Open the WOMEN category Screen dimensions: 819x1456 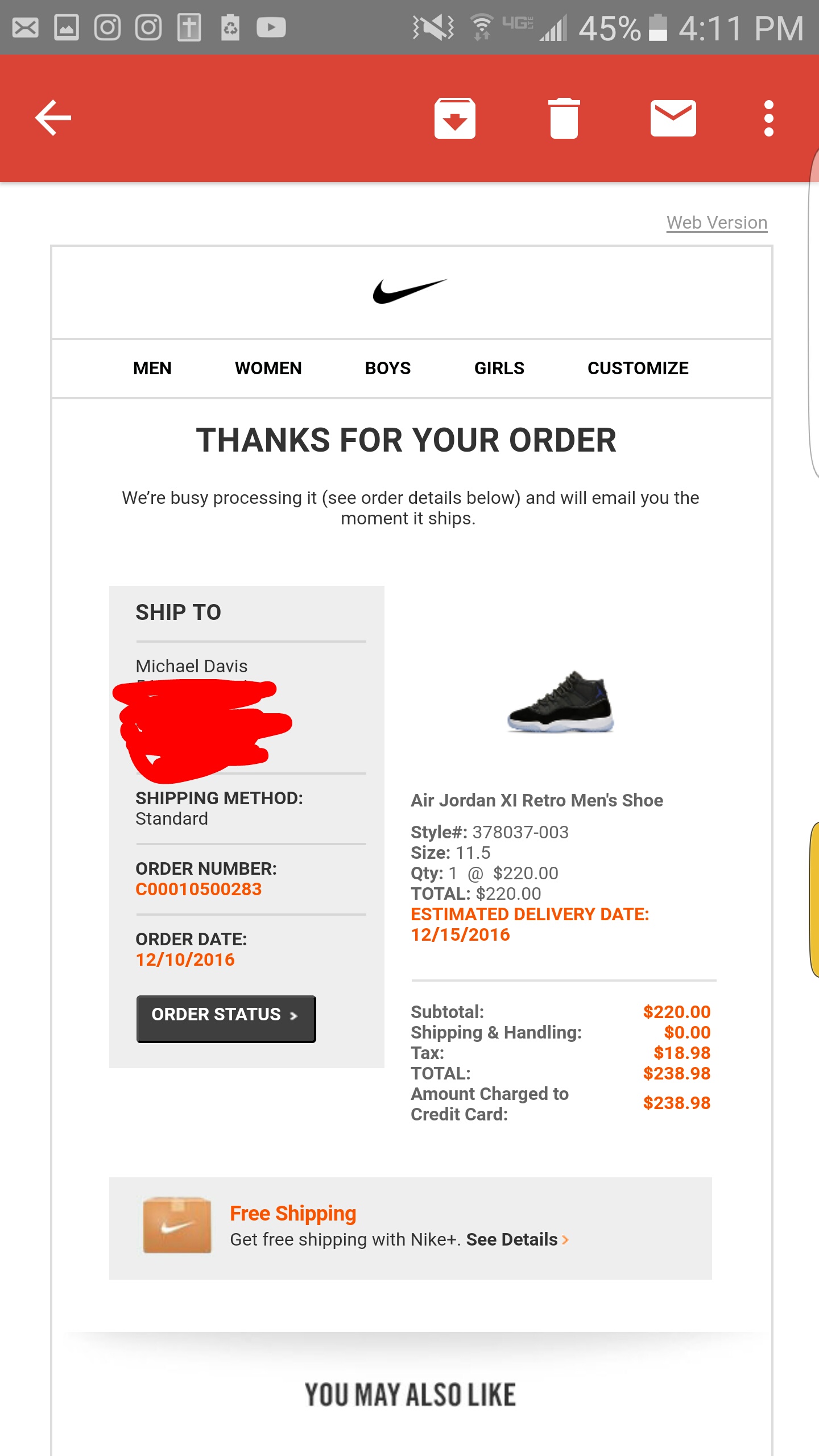(x=268, y=368)
